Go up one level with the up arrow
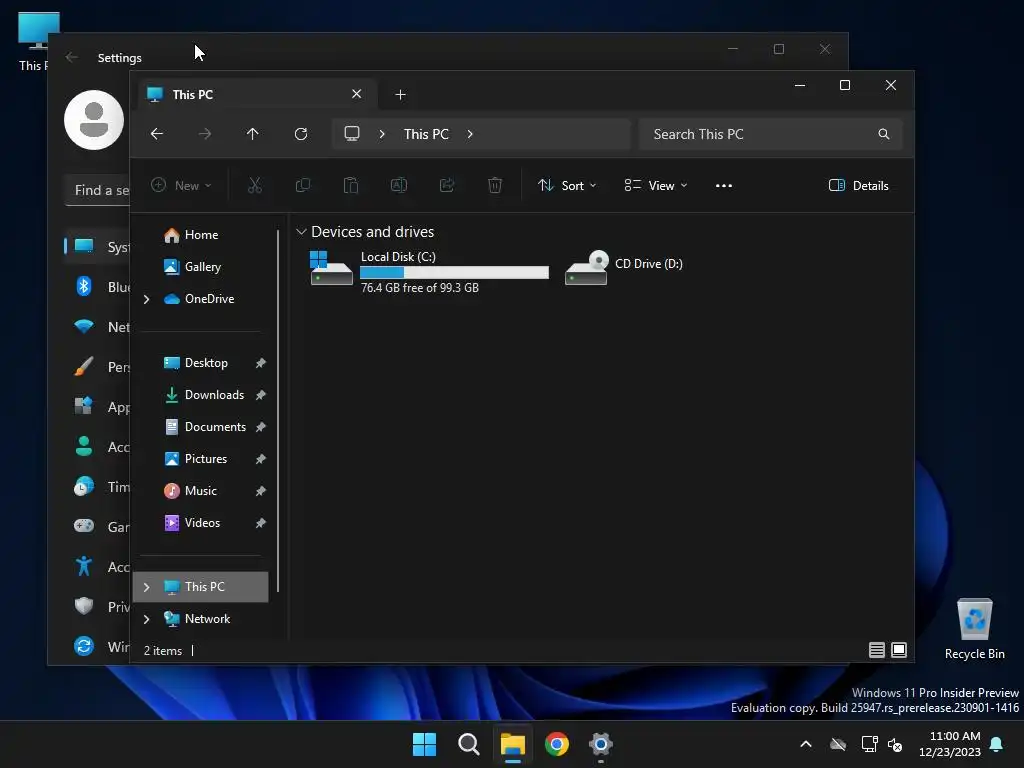This screenshot has height=768, width=1024. click(253, 134)
